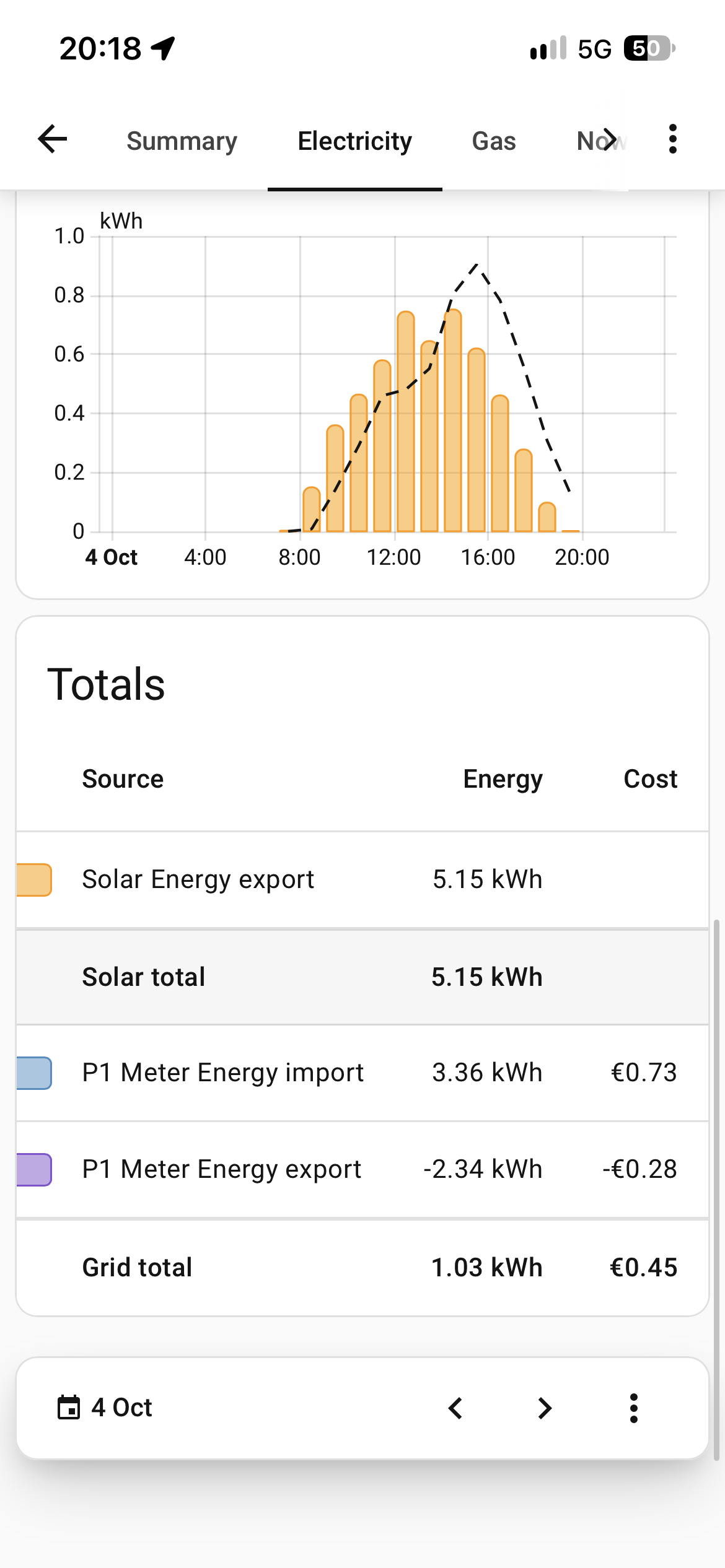The height and width of the screenshot is (1568, 725).
Task: Click the €0.73 import cost value
Action: click(x=644, y=1073)
